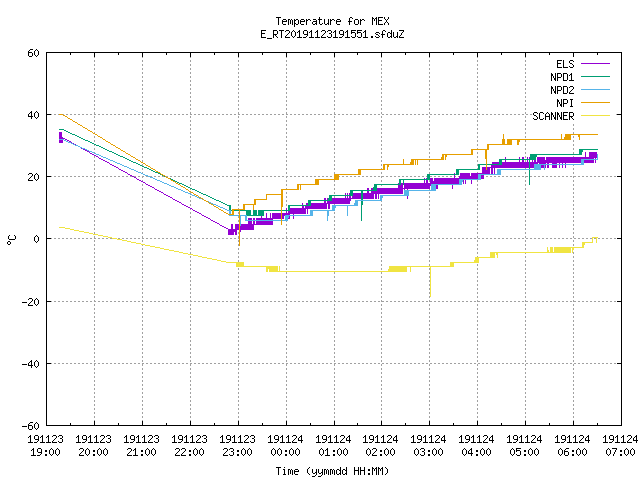
Task: Click the °C y-axis unit label
Action: [x=11, y=240]
